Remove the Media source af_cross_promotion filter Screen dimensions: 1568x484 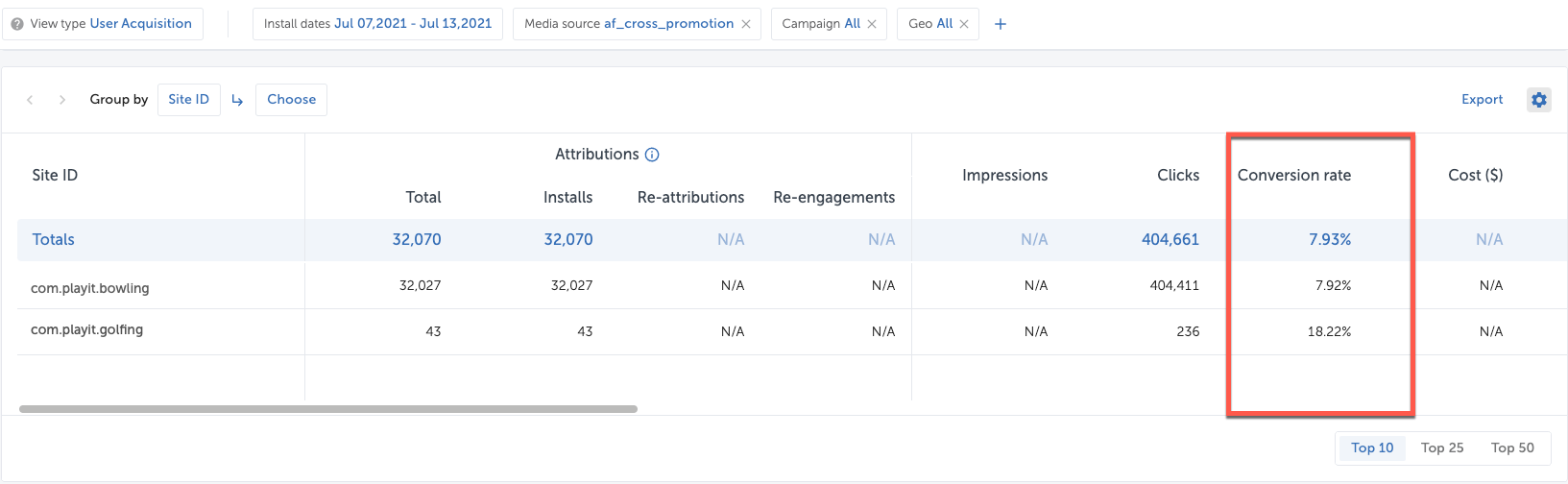746,24
